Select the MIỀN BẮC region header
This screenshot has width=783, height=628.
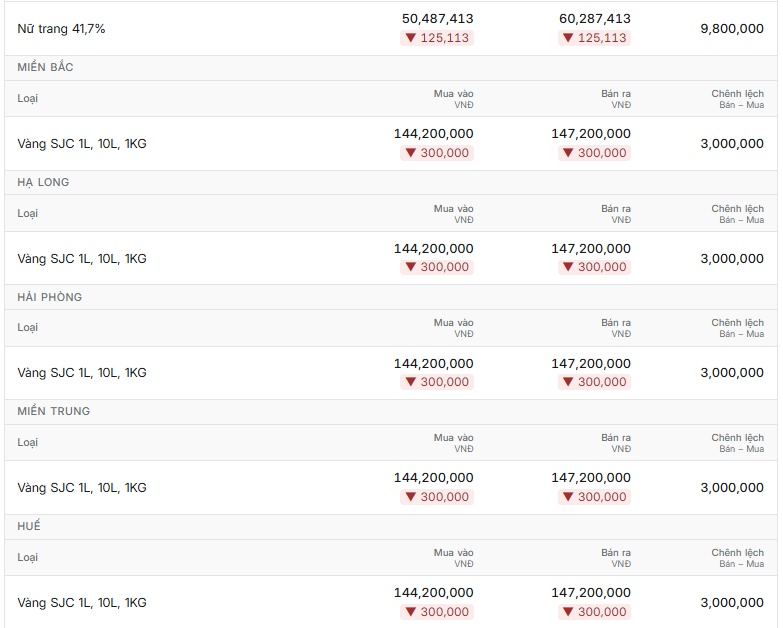(45, 67)
